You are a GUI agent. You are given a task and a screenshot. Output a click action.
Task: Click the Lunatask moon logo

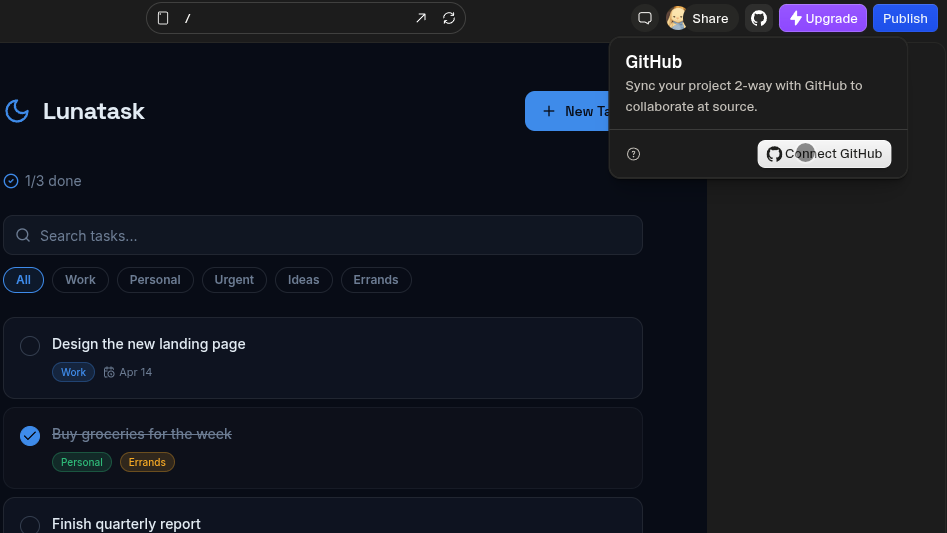(x=17, y=111)
